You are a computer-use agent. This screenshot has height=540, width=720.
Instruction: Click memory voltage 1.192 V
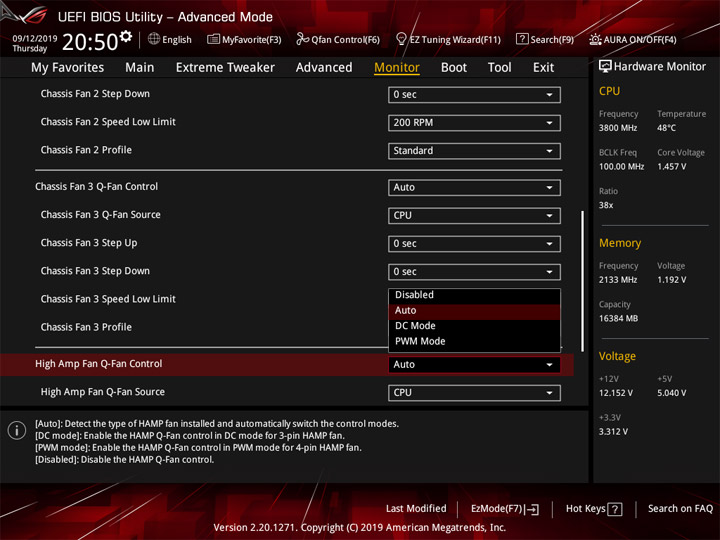click(x=671, y=280)
